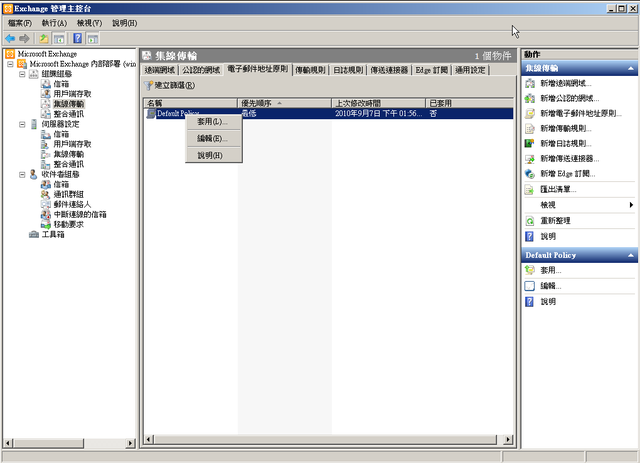Click the 新增日誌規則 icon

[530, 144]
